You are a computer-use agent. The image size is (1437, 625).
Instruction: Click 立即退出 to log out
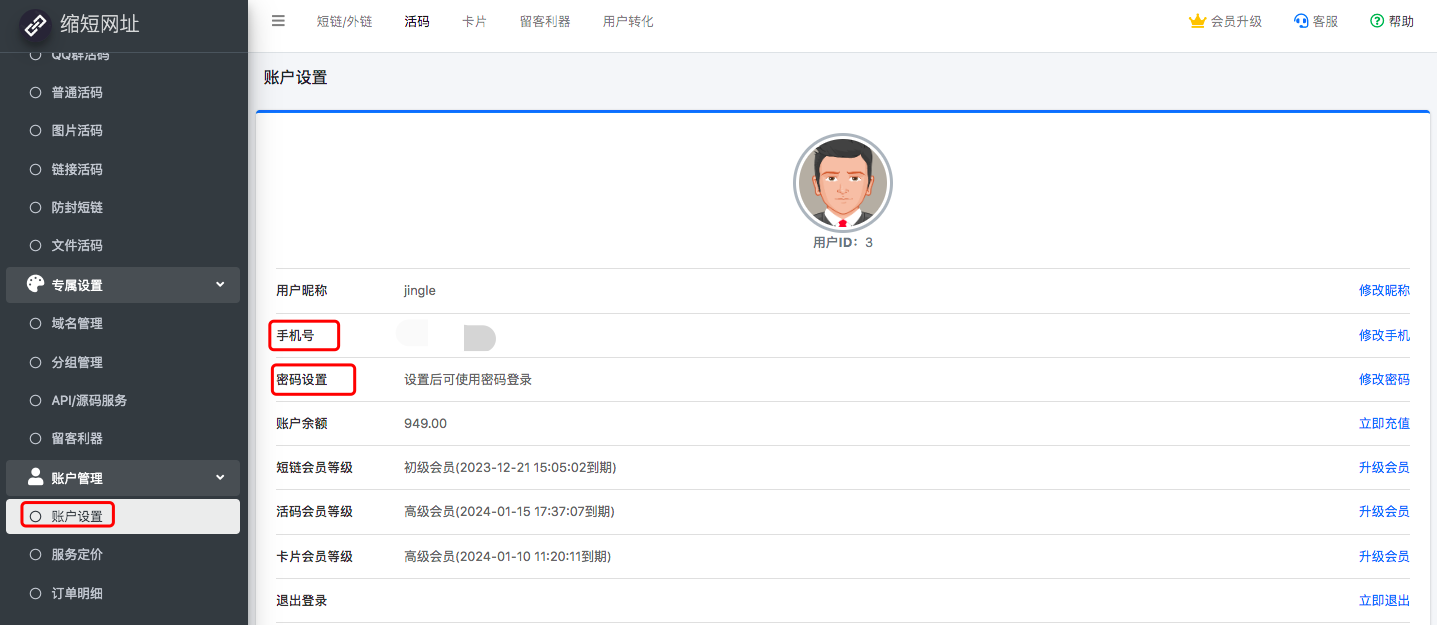1384,601
